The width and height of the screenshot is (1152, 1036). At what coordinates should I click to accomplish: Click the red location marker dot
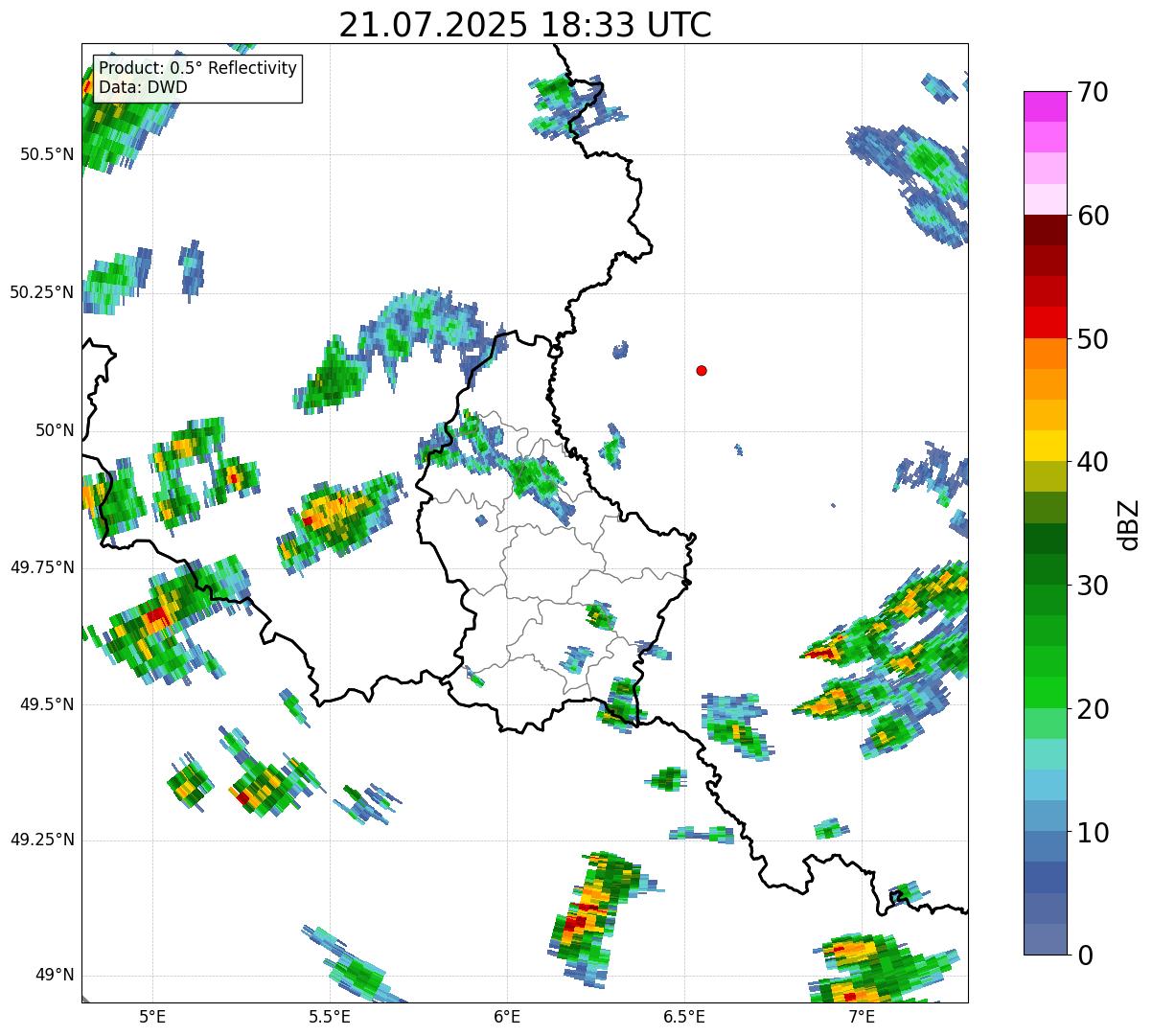coord(702,370)
